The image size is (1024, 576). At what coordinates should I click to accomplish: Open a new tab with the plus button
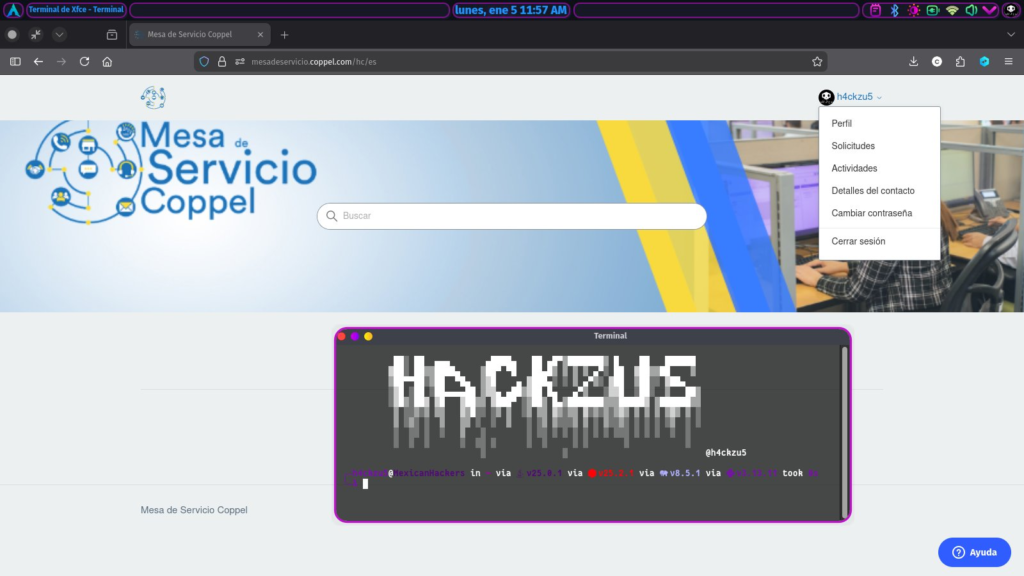pyautogui.click(x=284, y=33)
